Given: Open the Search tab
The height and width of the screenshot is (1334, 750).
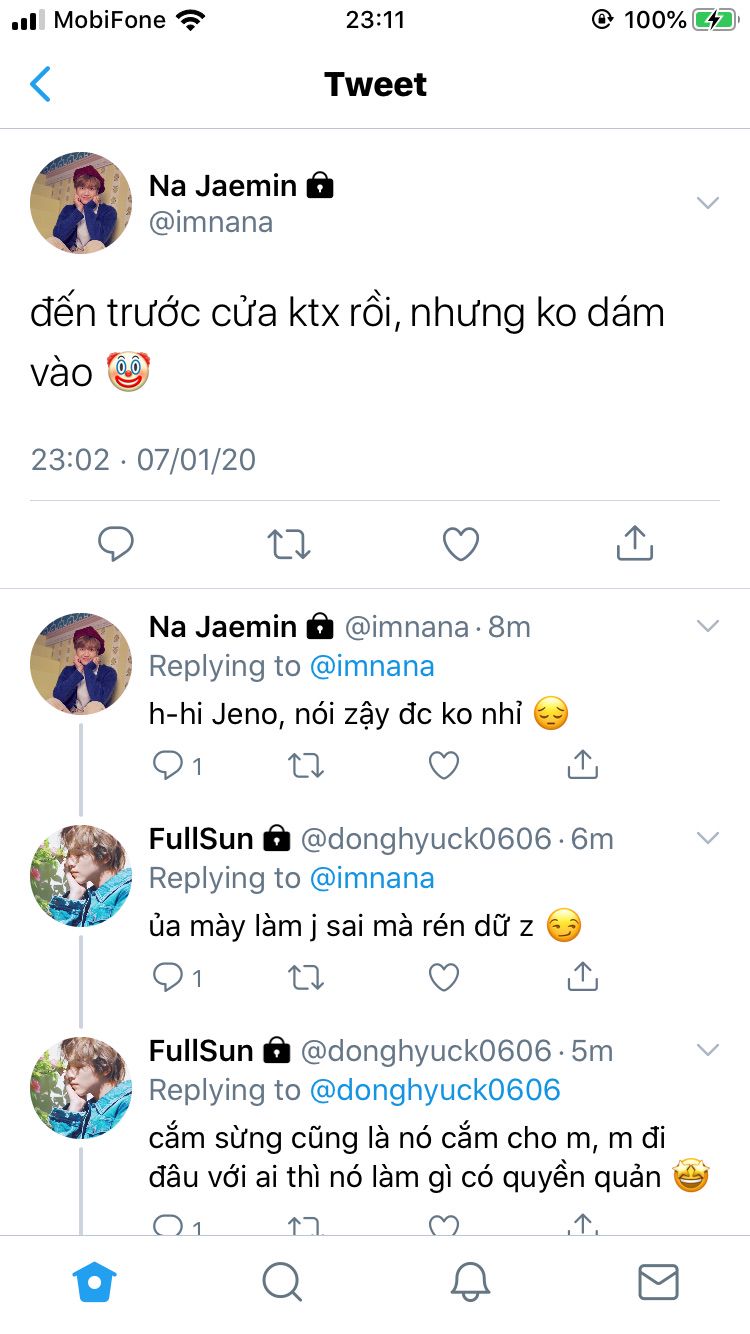Looking at the screenshot, I should [x=282, y=1281].
